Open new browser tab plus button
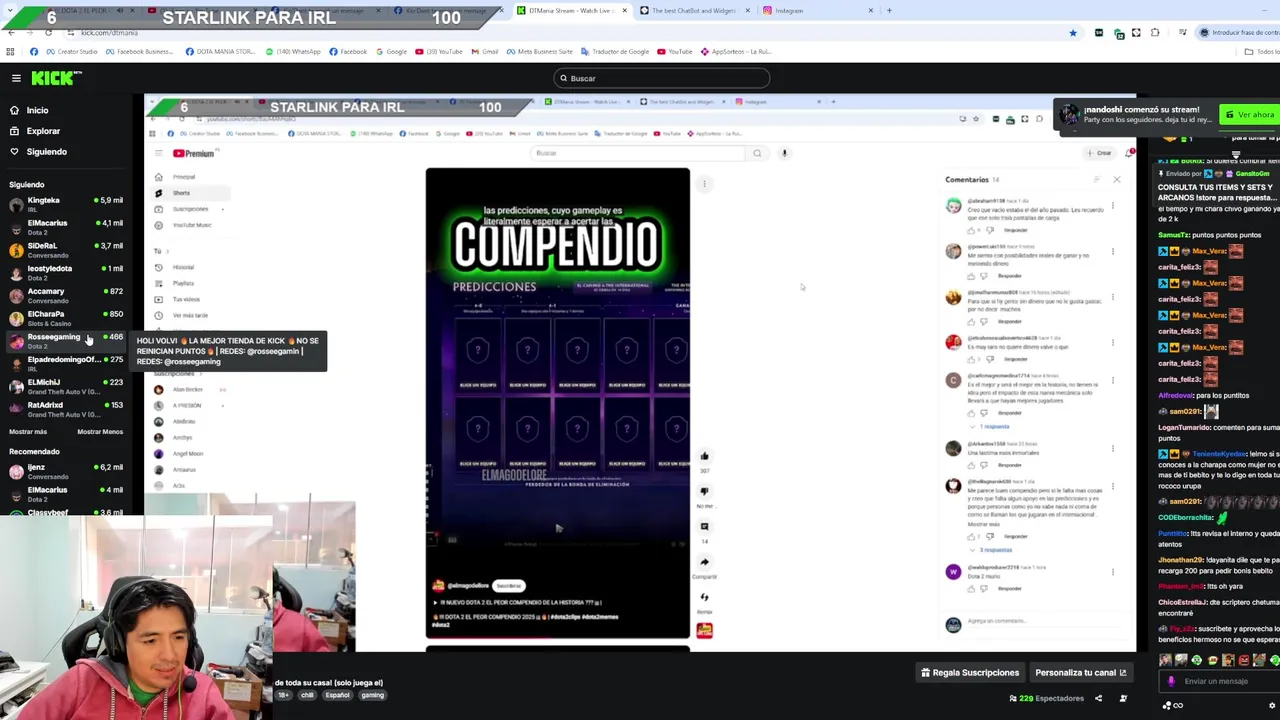 [x=889, y=11]
